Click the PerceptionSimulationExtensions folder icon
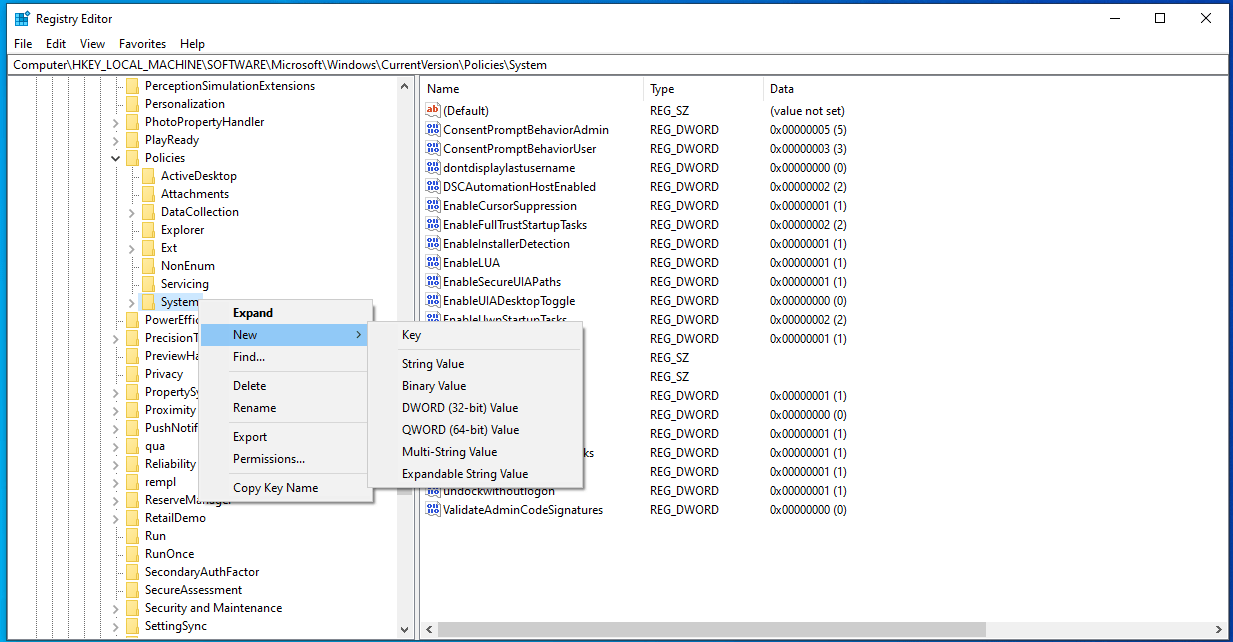The height and width of the screenshot is (642, 1233). pos(132,85)
